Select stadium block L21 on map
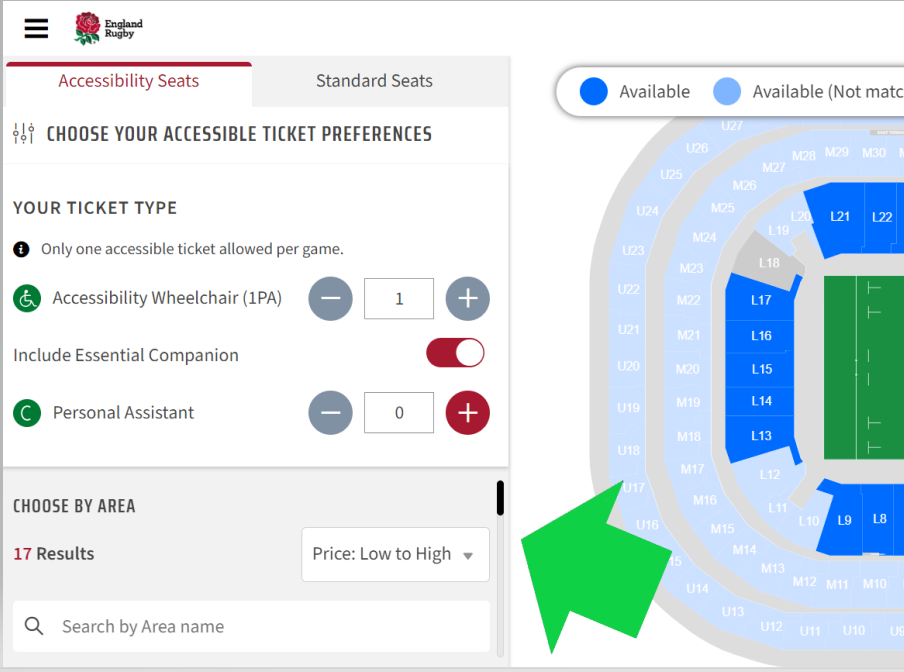Screen dimensions: 904x672 [839, 217]
